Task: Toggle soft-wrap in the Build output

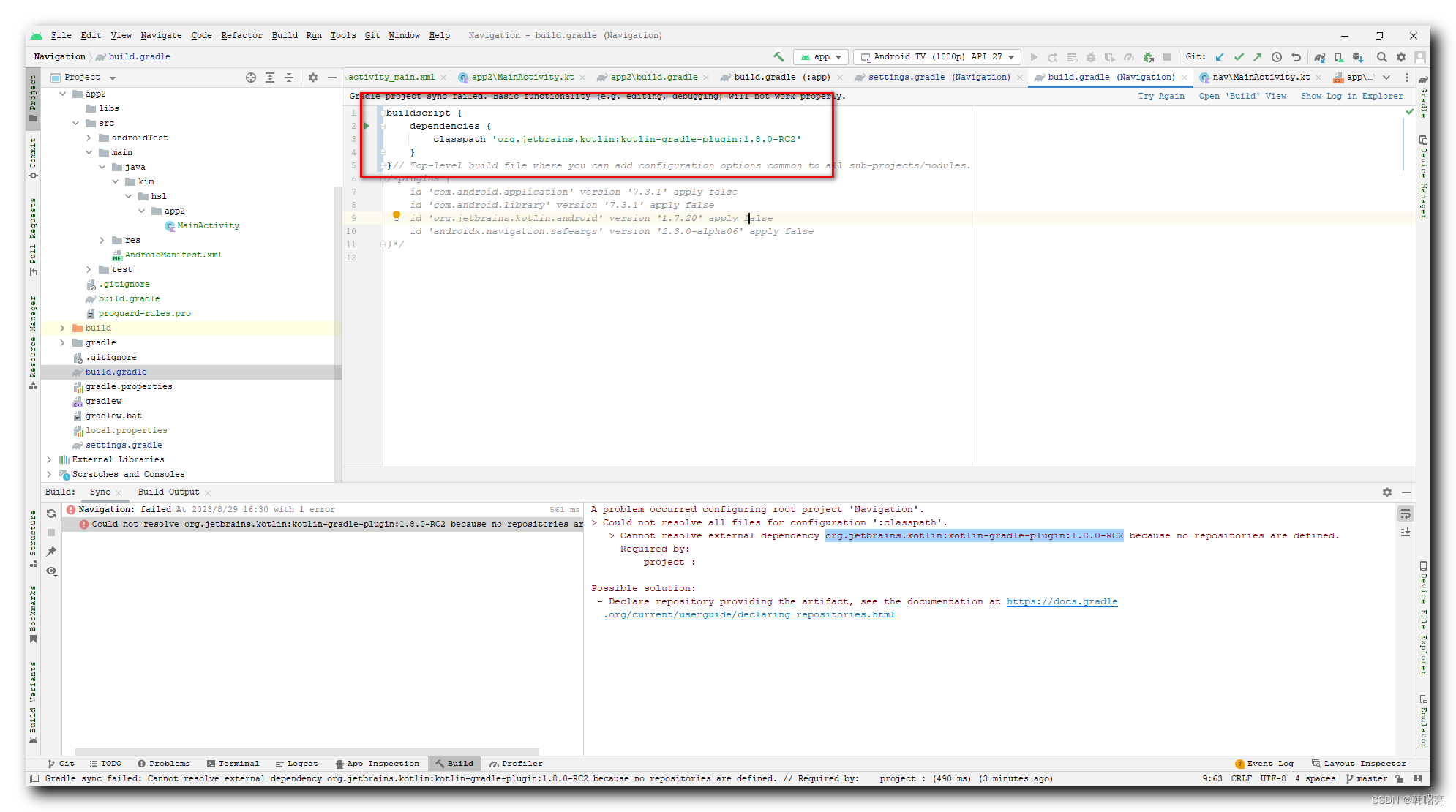Action: [x=1406, y=514]
